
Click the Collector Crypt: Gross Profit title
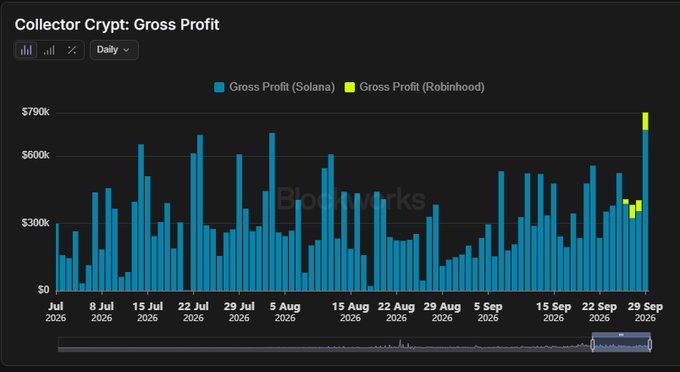pos(117,25)
